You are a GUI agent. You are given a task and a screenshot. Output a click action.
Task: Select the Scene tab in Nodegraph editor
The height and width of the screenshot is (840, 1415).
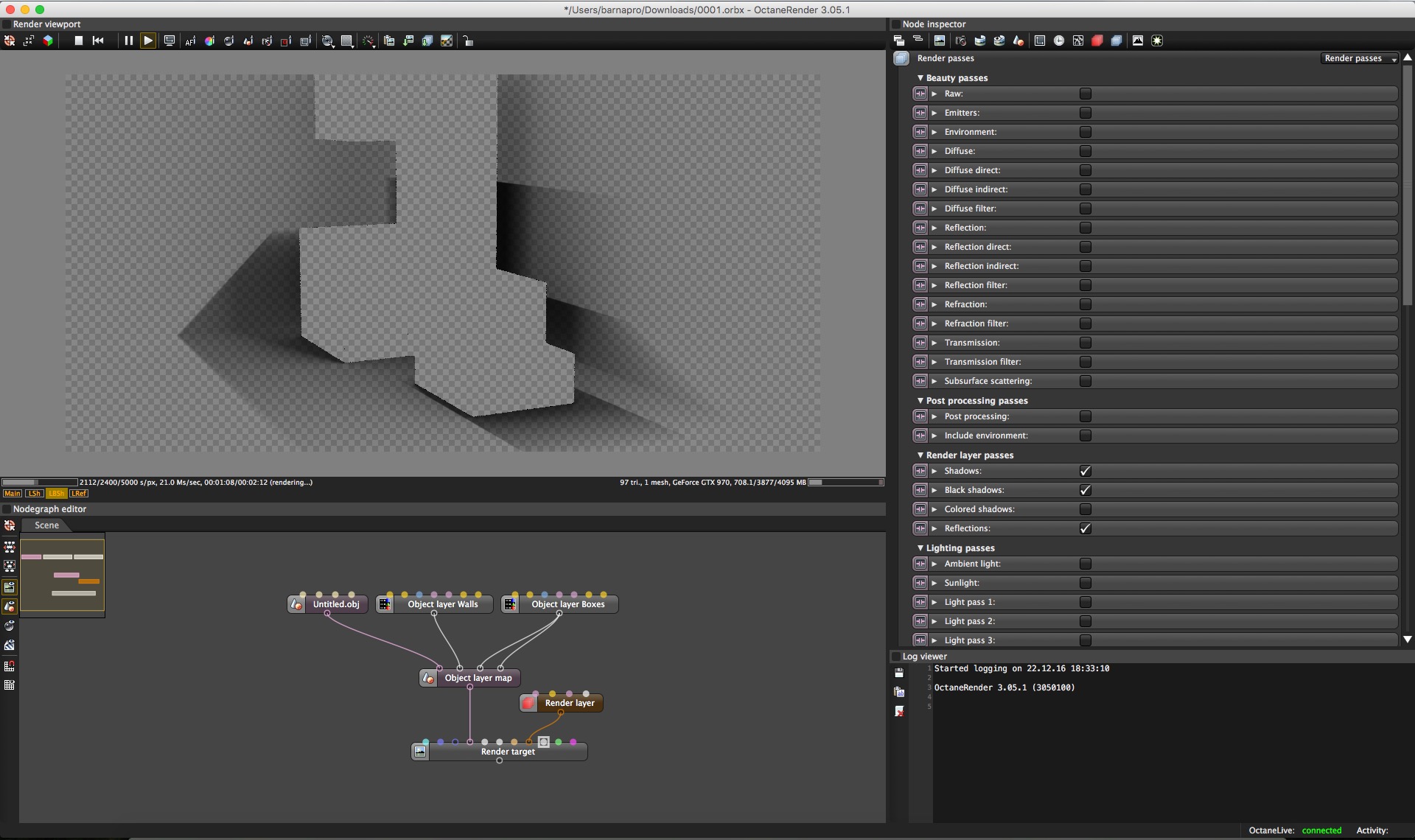pos(46,525)
